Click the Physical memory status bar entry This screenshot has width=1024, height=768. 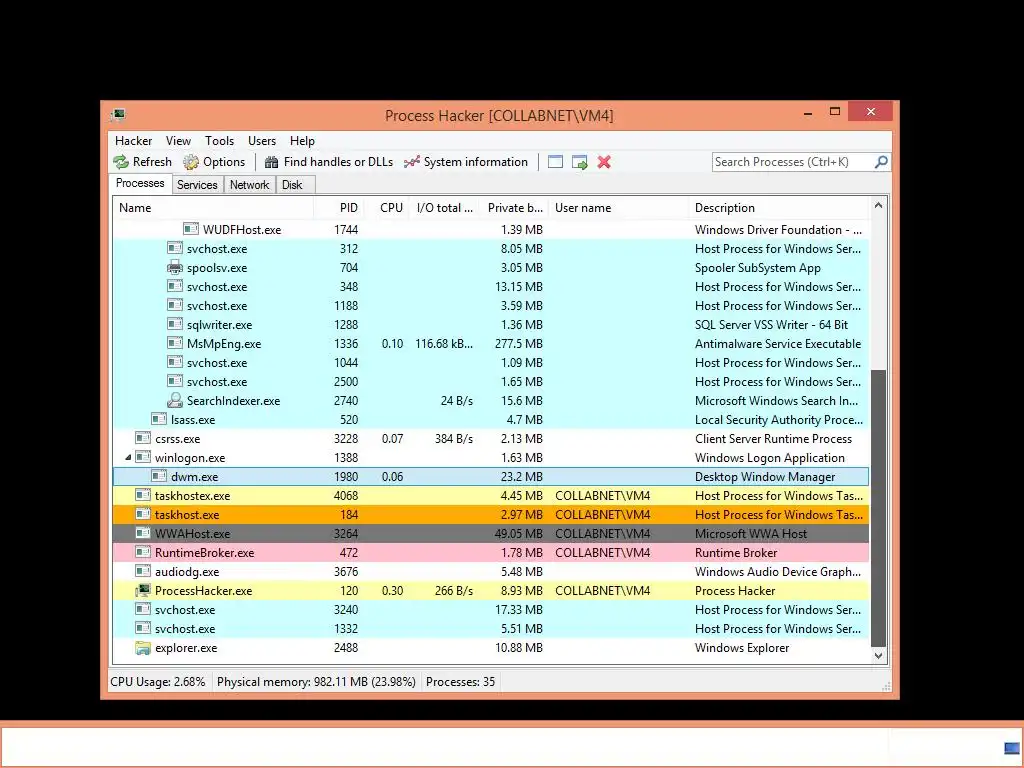[x=316, y=682]
